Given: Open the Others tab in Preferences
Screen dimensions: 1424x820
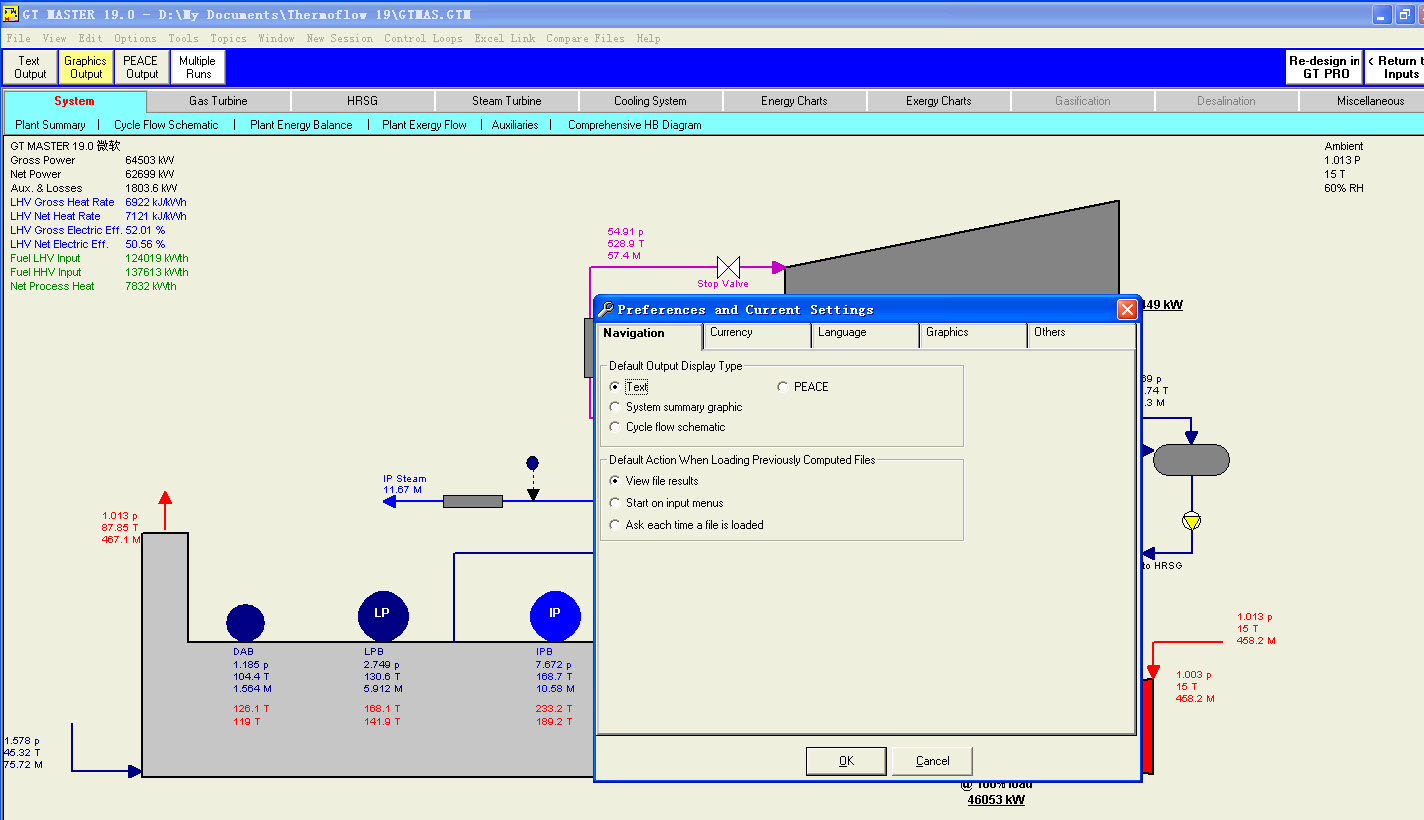Looking at the screenshot, I should pos(1081,335).
